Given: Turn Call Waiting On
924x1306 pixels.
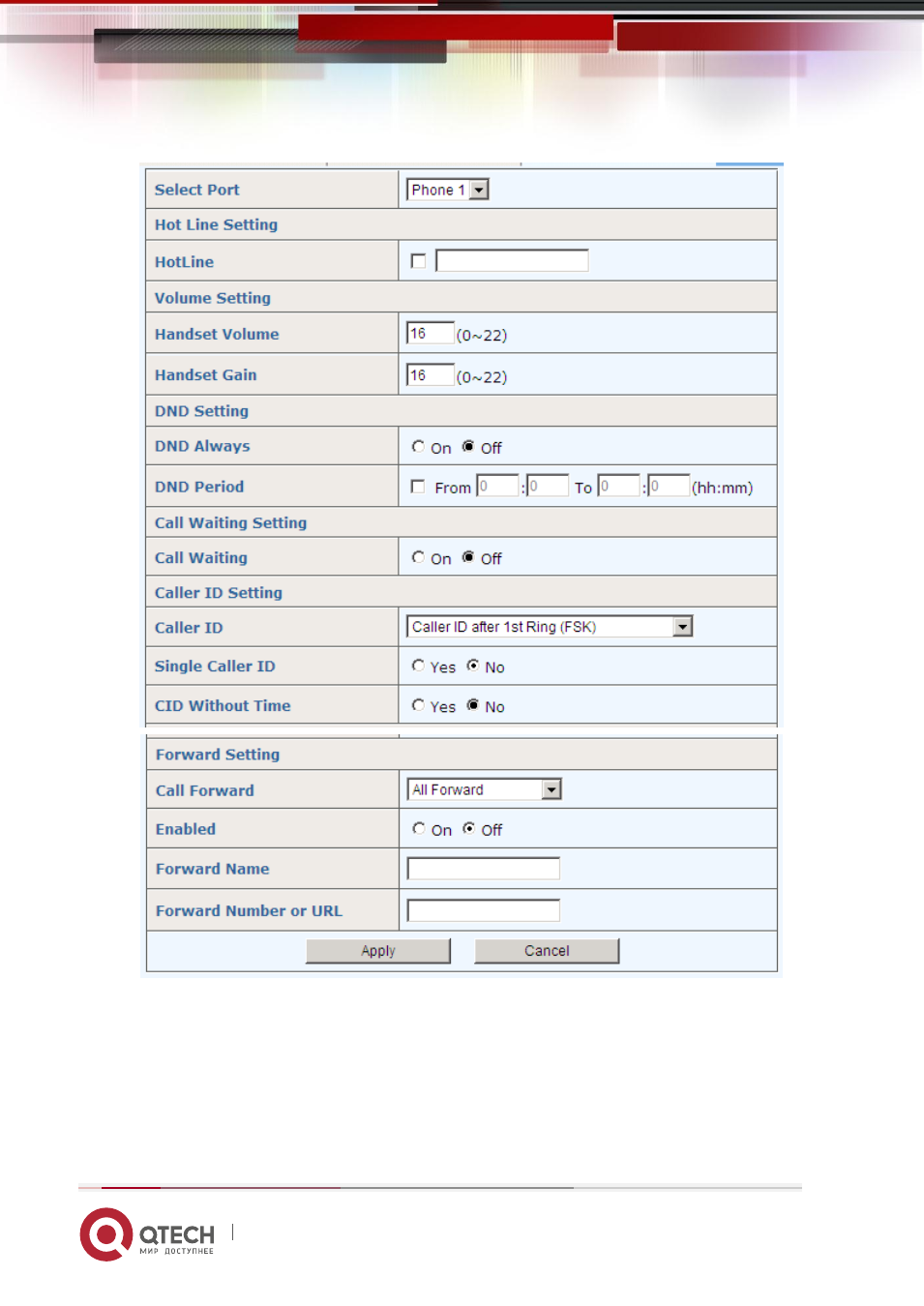Looking at the screenshot, I should (418, 557).
